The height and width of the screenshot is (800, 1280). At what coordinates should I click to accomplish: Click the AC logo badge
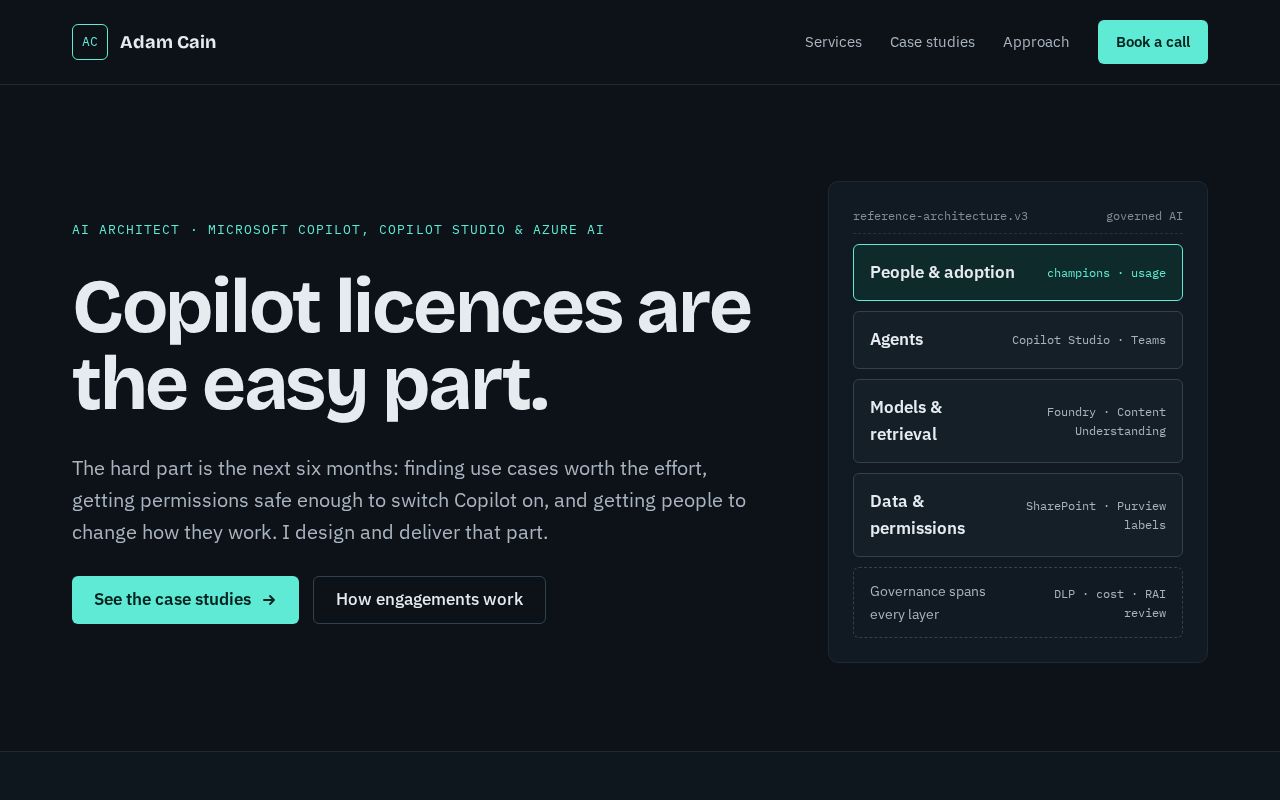point(90,42)
